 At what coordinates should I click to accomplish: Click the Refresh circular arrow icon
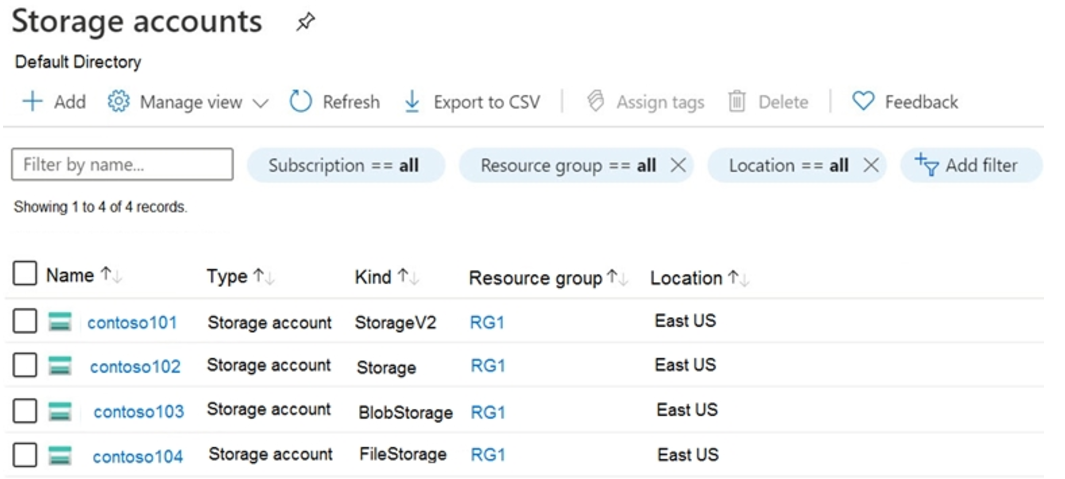(x=301, y=102)
